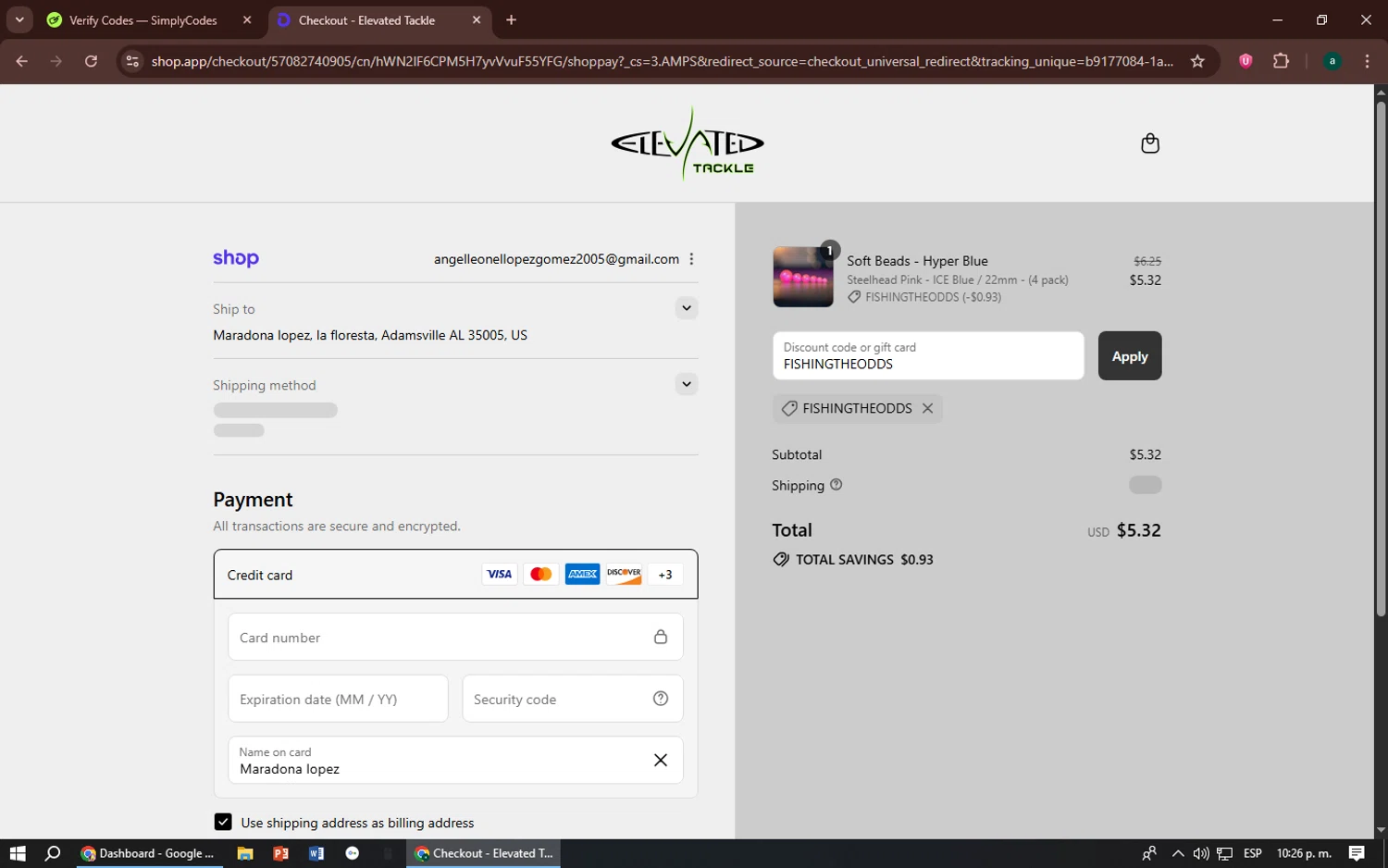Focus the Card number field
Viewport: 1388px width, 868px height.
455,638
